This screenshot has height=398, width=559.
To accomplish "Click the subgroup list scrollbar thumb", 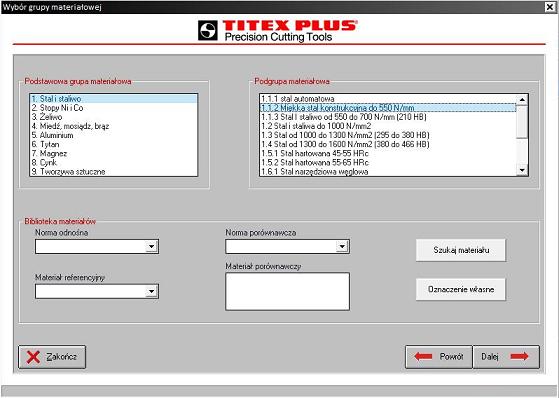I will (x=522, y=122).
